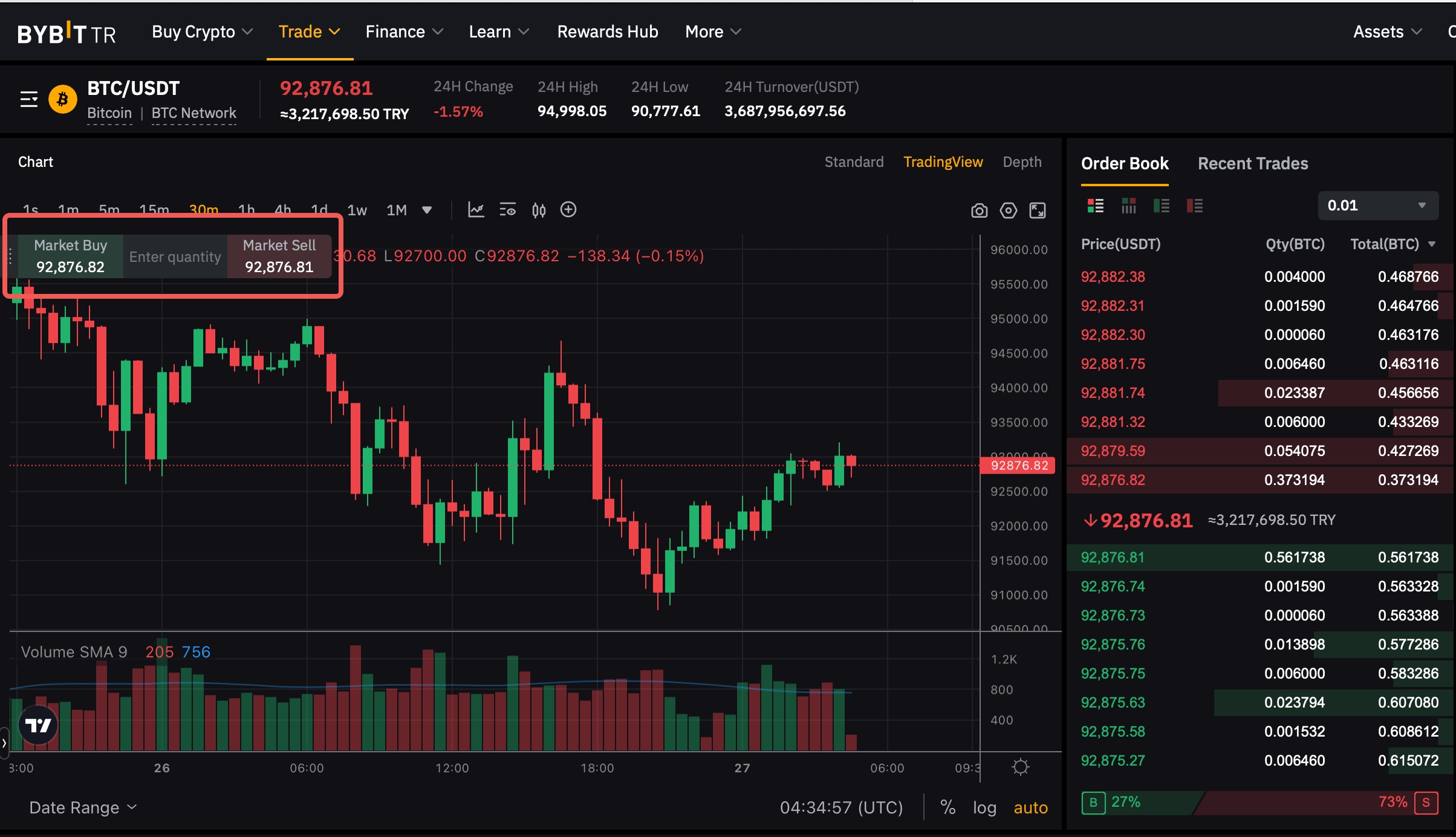Click the candlestick chart type icon
Screen dimensions: 1456x837
[x=538, y=210]
